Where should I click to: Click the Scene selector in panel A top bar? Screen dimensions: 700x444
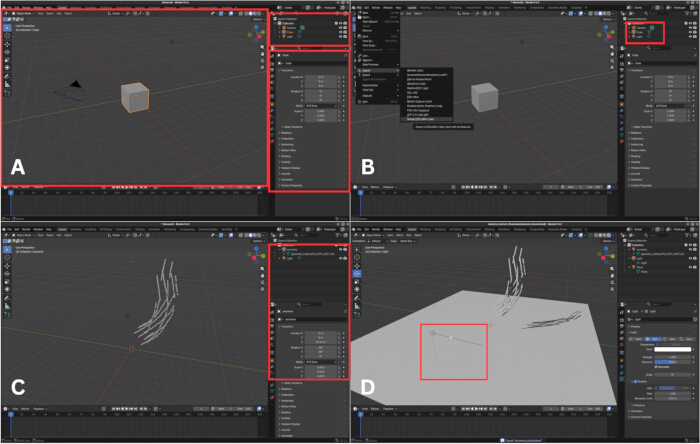(x=288, y=8)
